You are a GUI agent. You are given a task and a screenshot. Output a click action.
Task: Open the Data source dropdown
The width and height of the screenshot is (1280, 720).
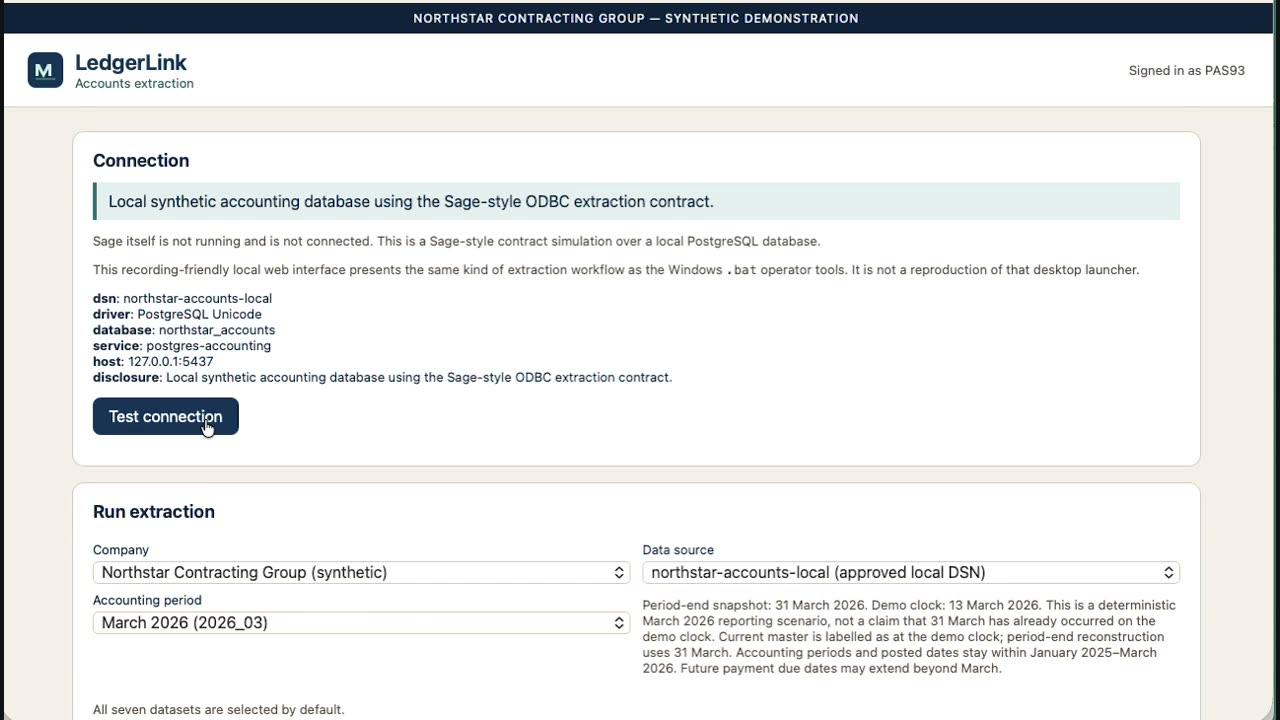point(911,573)
